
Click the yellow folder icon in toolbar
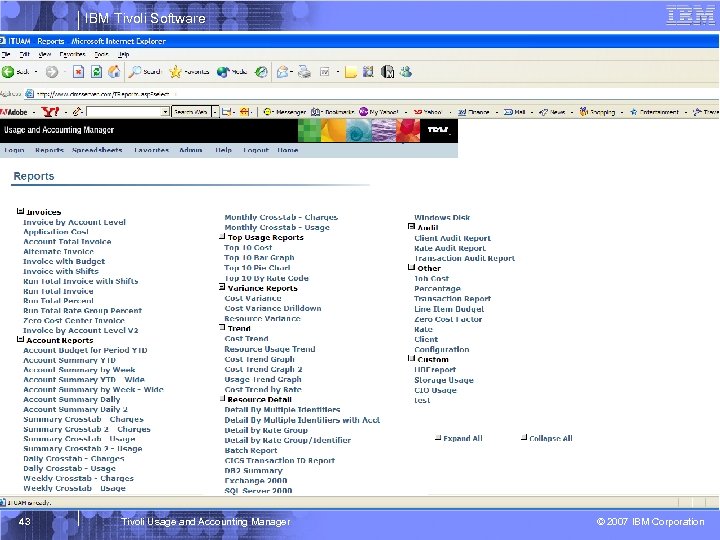click(x=351, y=72)
